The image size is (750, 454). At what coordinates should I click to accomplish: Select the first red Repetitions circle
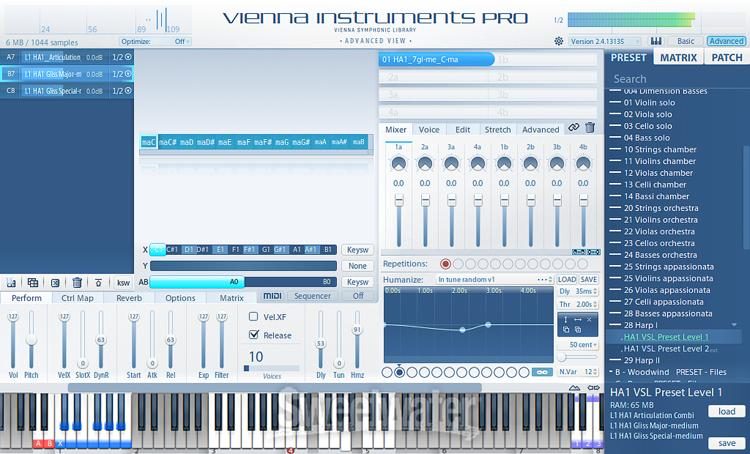[445, 264]
